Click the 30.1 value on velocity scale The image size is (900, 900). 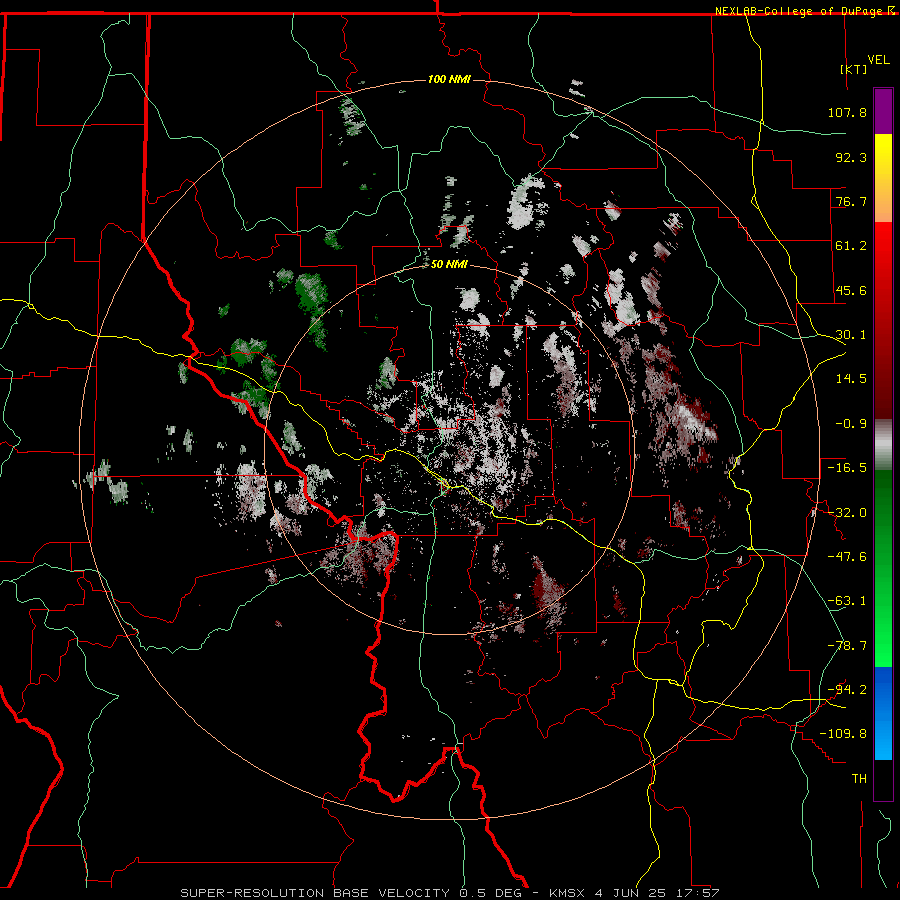pyautogui.click(x=851, y=335)
